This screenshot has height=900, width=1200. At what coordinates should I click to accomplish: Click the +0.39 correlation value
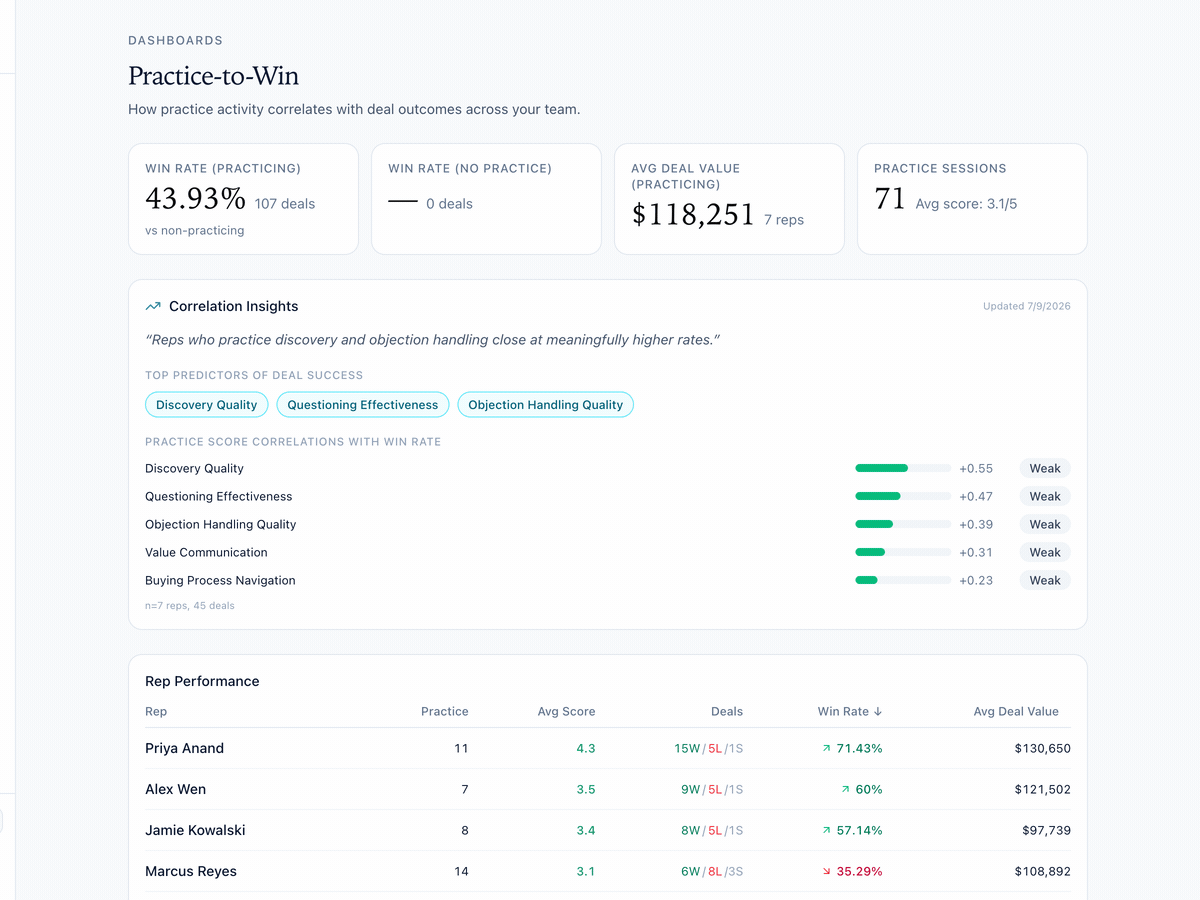[x=976, y=524]
